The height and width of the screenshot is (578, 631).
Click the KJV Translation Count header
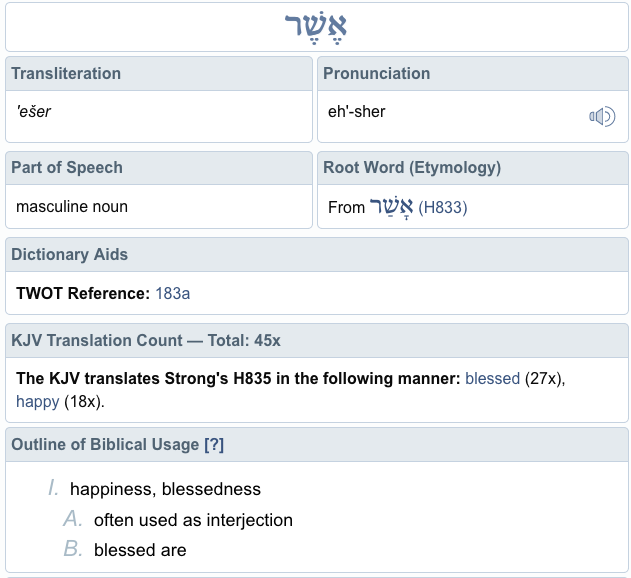[146, 341]
